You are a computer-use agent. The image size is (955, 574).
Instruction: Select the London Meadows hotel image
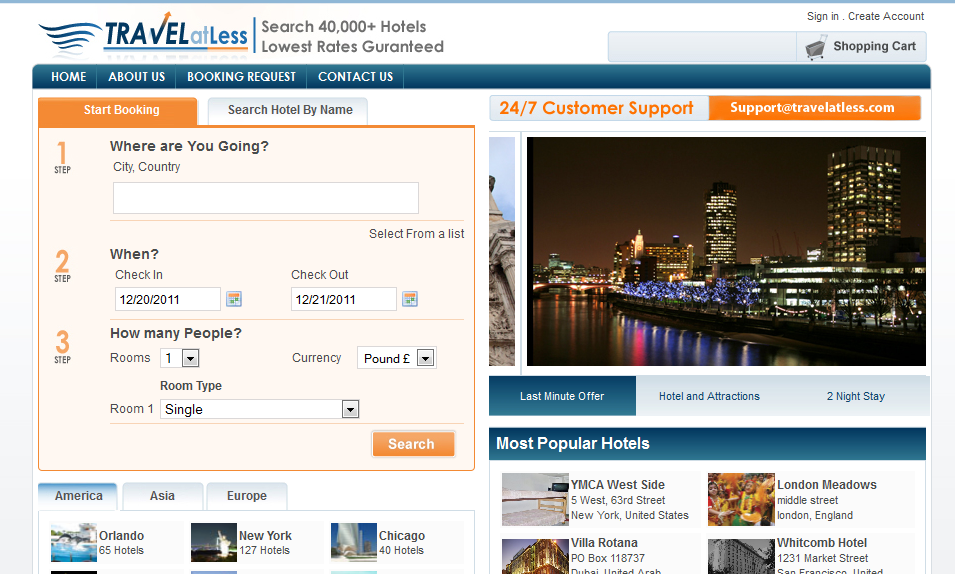click(741, 499)
